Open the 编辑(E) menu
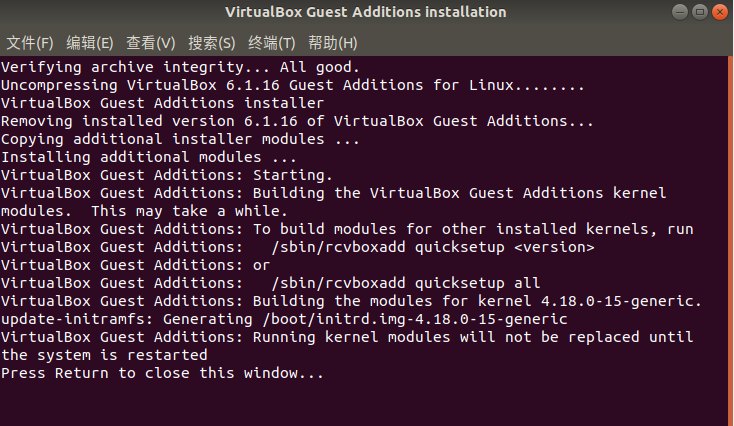 coord(89,43)
